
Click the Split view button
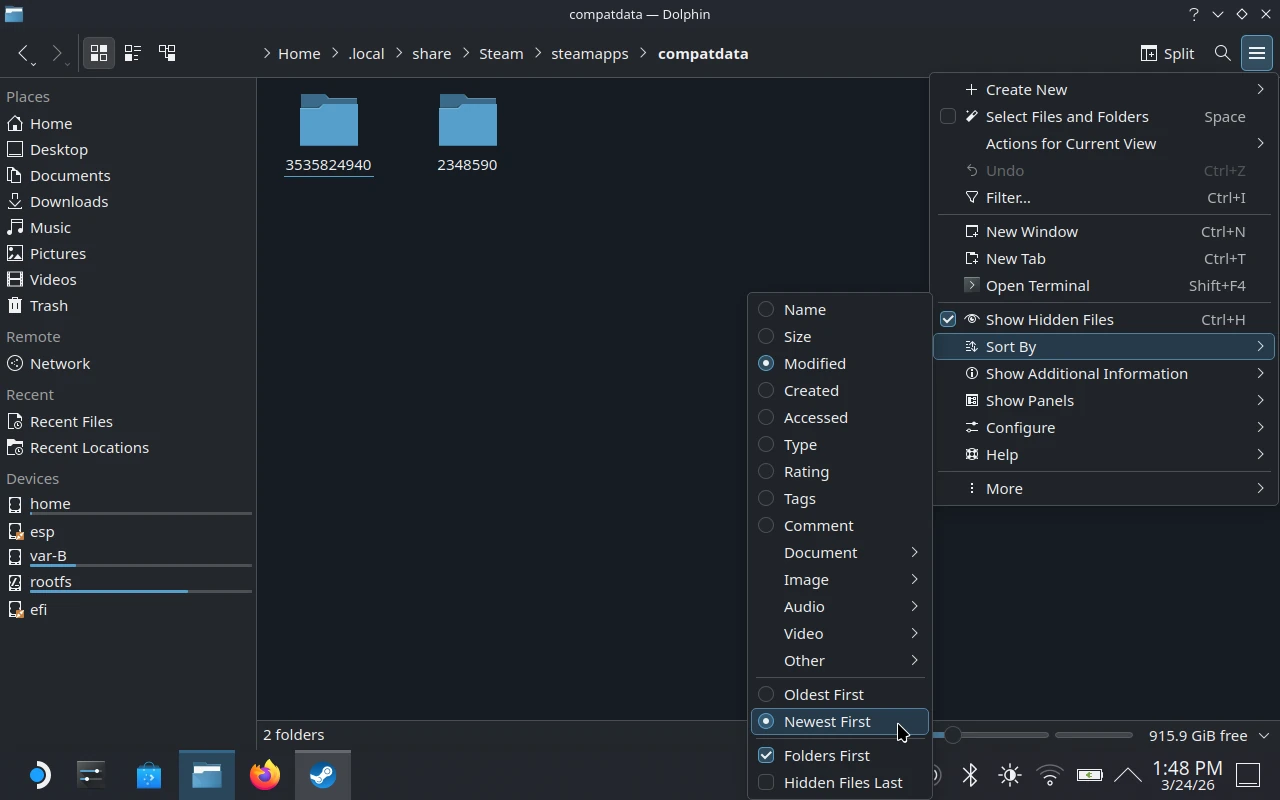(1167, 53)
